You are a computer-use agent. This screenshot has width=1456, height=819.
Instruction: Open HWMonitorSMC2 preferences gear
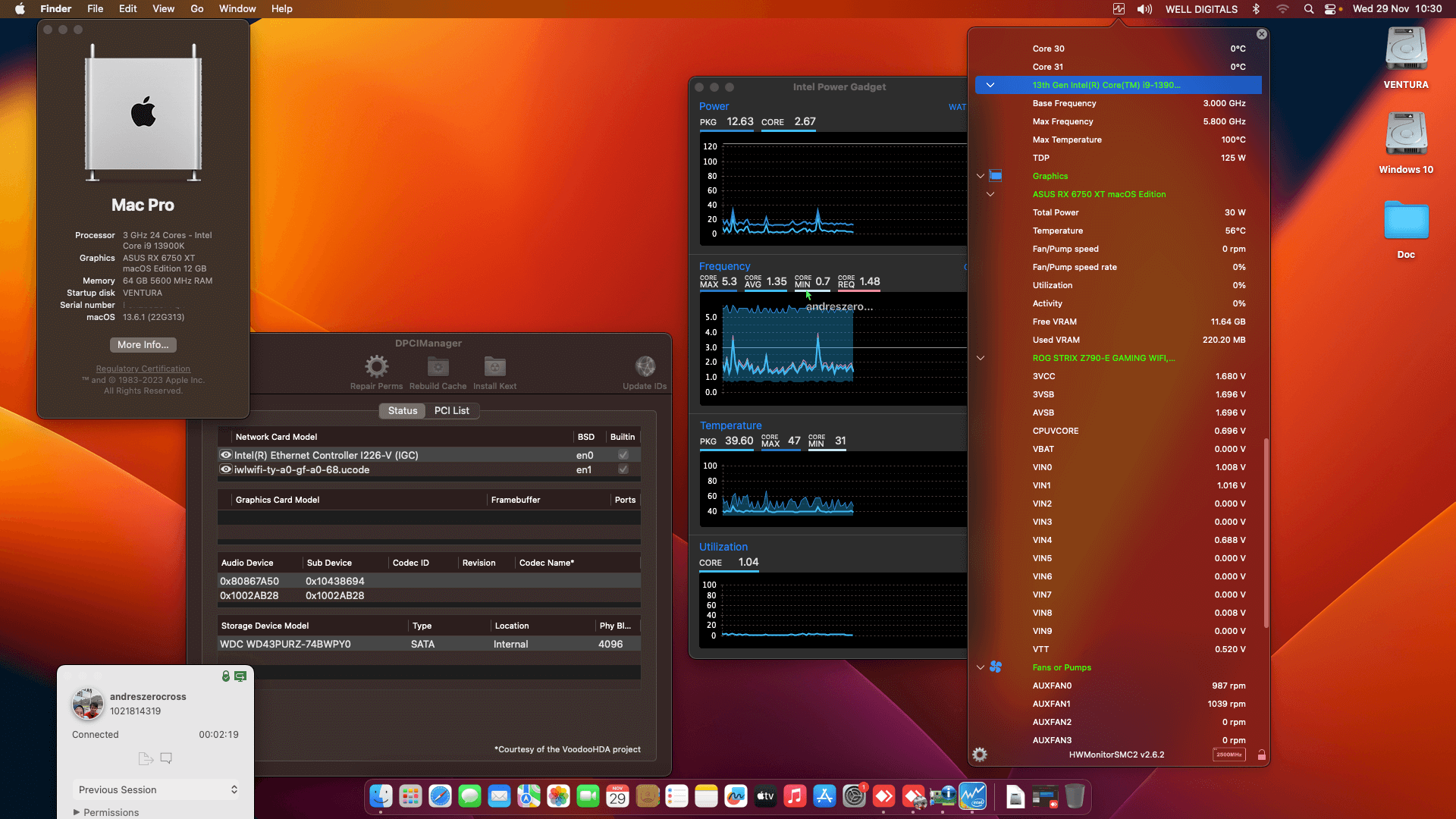coord(979,755)
